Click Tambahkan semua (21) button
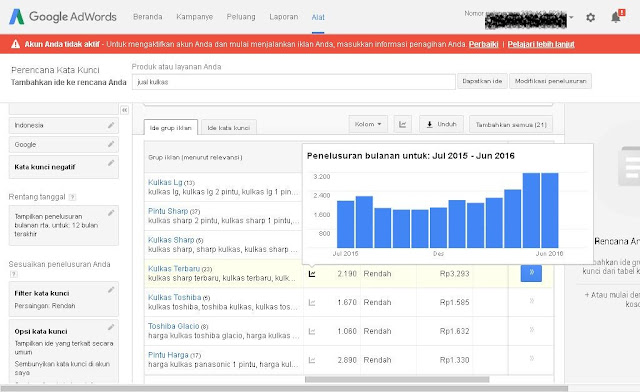The width and height of the screenshot is (640, 392). 511,125
